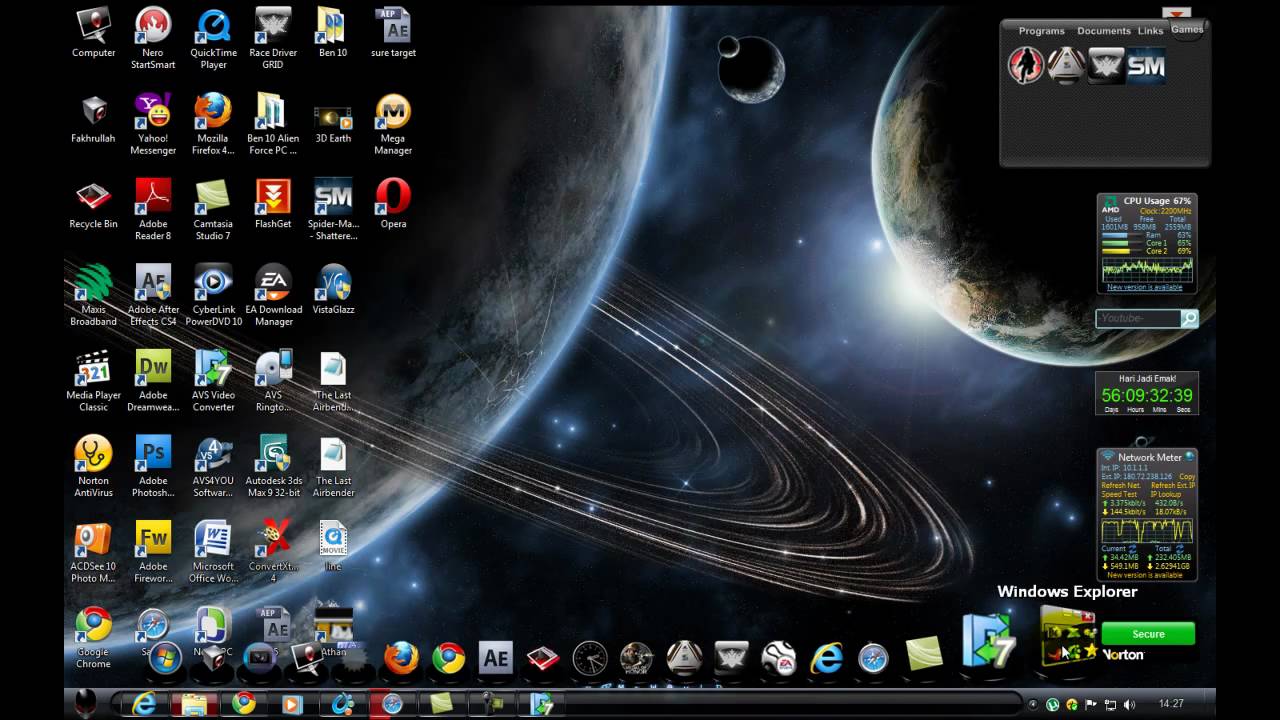The width and height of the screenshot is (1280, 720).
Task: Open the Ben 10 desktop folder
Action: pyautogui.click(x=333, y=33)
